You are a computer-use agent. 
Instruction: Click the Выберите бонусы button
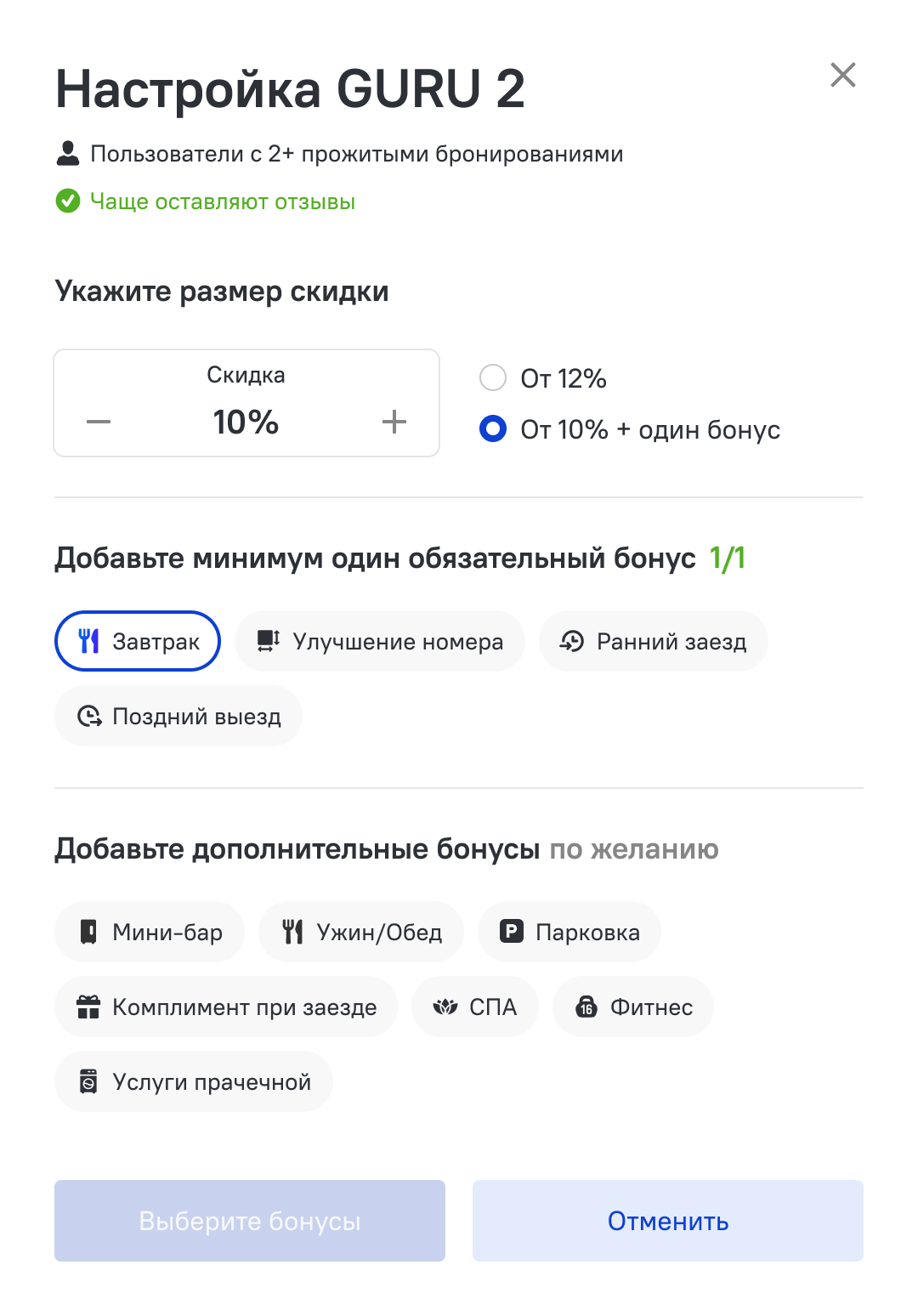coord(250,1221)
